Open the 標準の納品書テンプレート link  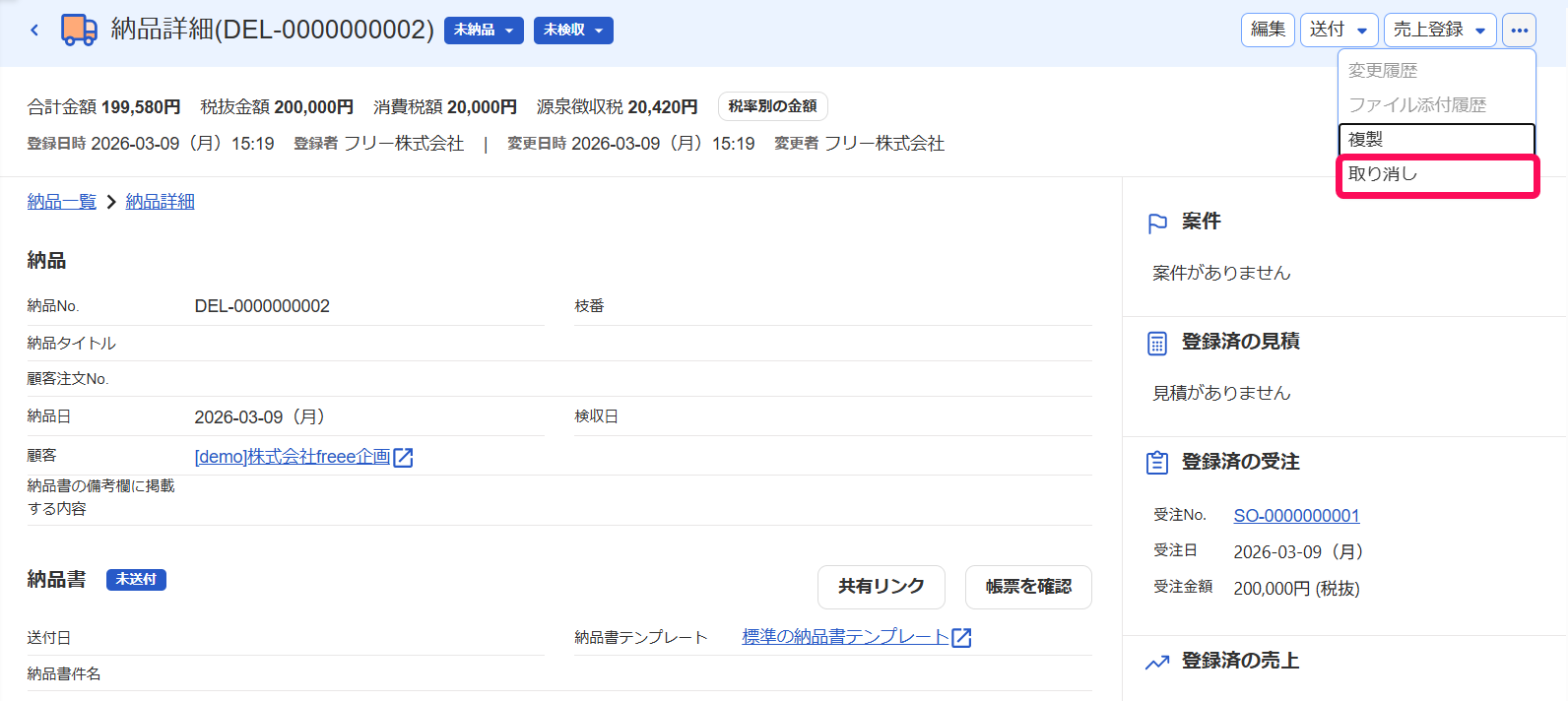click(x=845, y=637)
